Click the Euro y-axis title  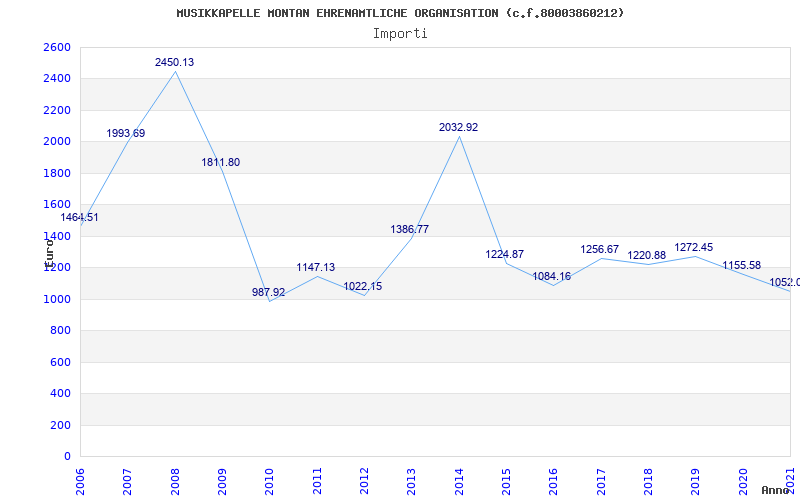click(49, 253)
